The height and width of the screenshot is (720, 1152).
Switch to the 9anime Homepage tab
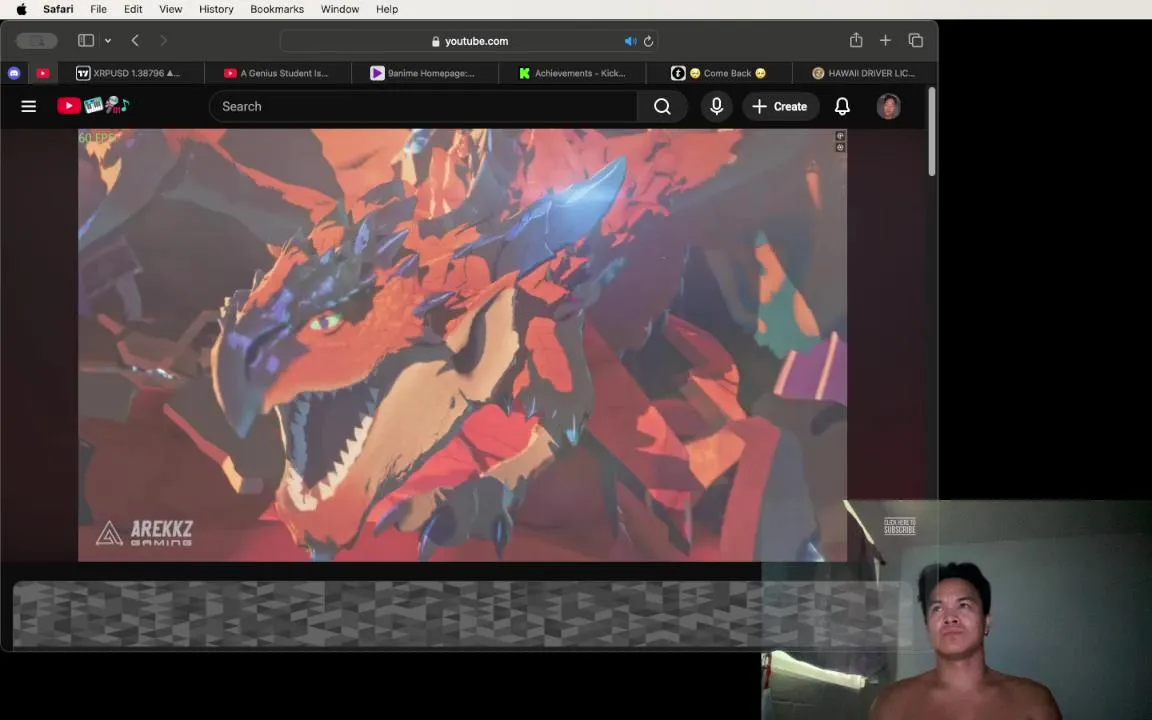425,73
